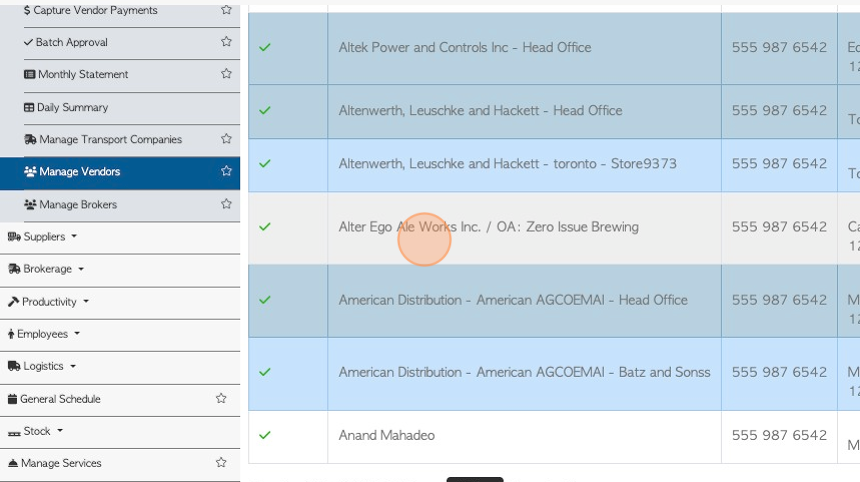The width and height of the screenshot is (860, 482).
Task: Select Altenwerth, Leuschke and Hackett - toronto - Store9373
Action: (507, 163)
